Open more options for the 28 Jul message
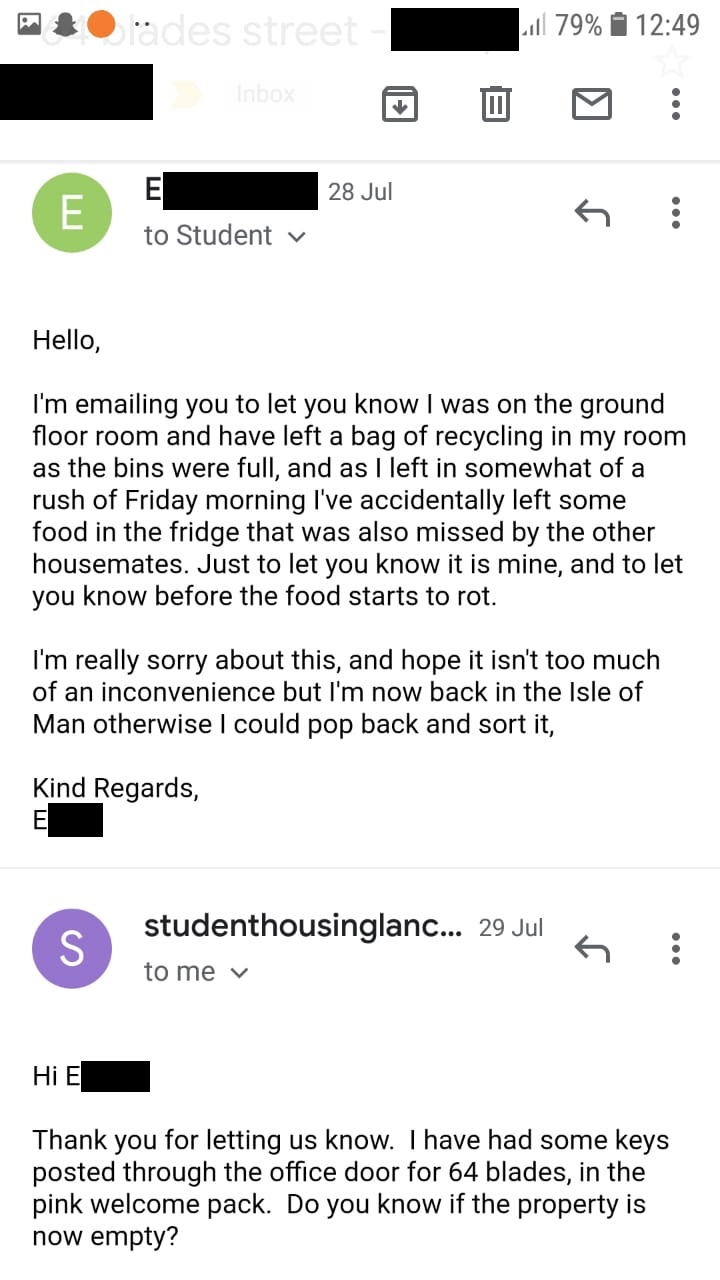Viewport: 720px width, 1280px height. 677,212
